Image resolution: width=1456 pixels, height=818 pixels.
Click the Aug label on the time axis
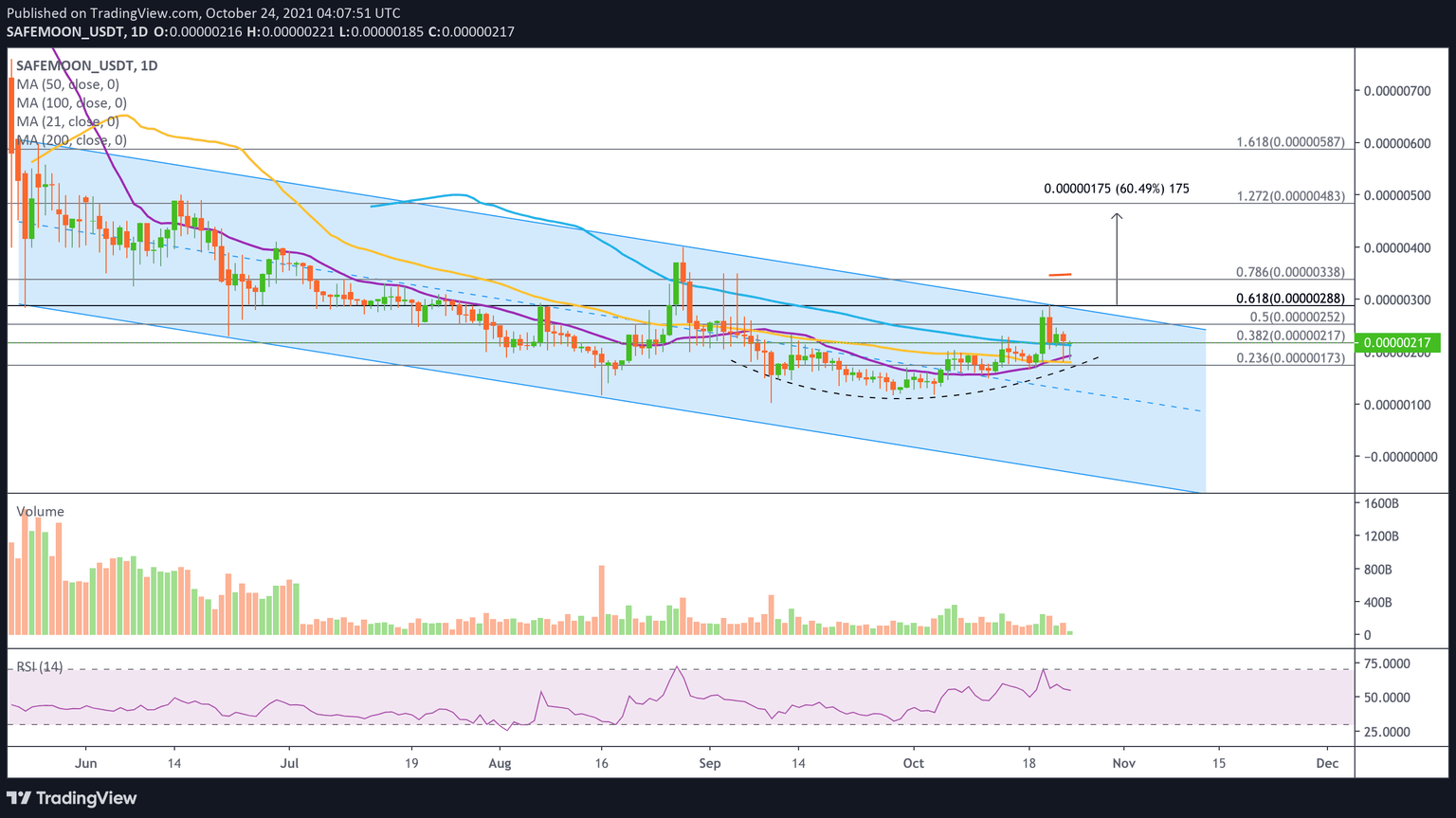point(500,763)
